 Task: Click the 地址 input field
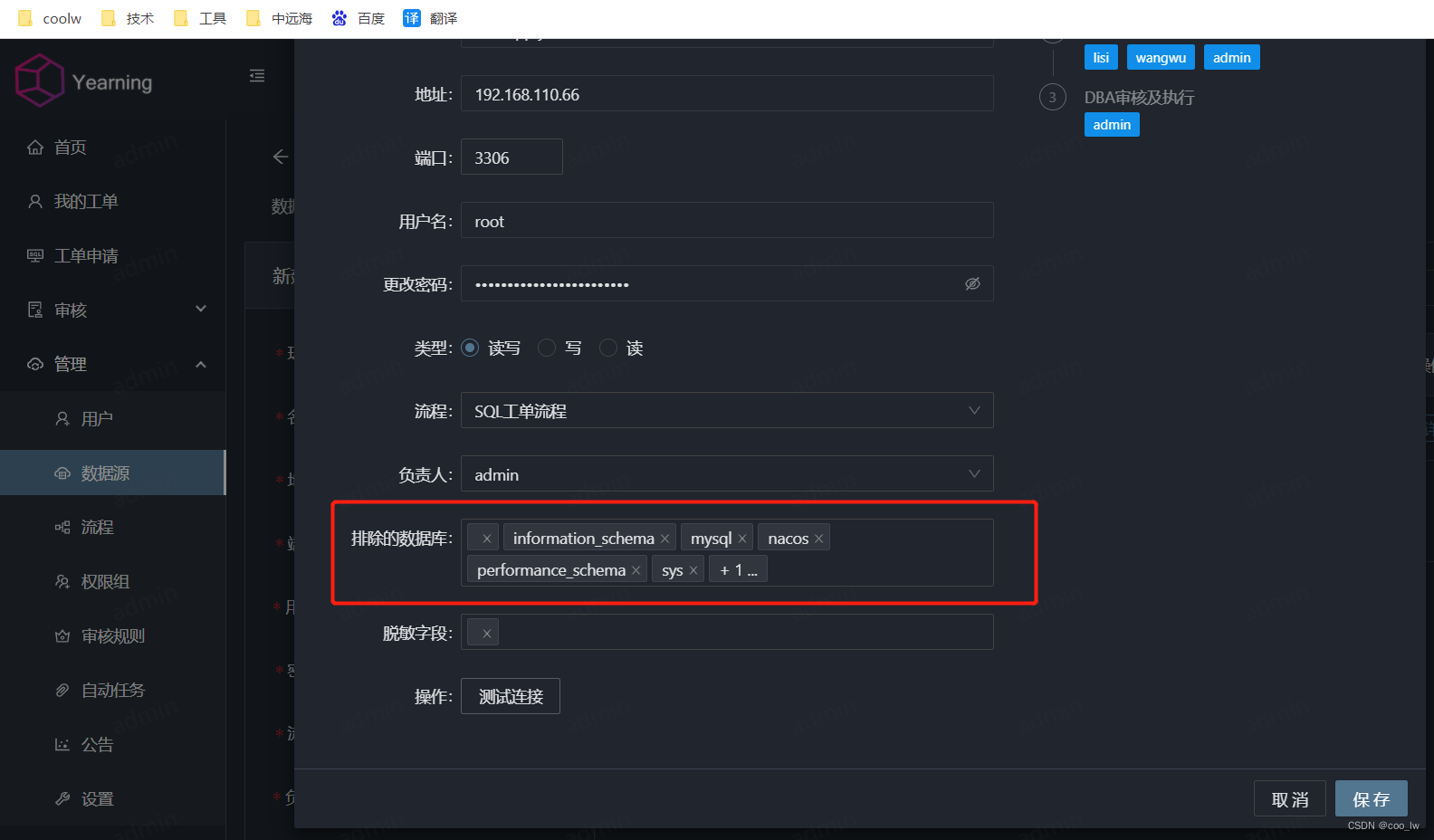coord(727,94)
